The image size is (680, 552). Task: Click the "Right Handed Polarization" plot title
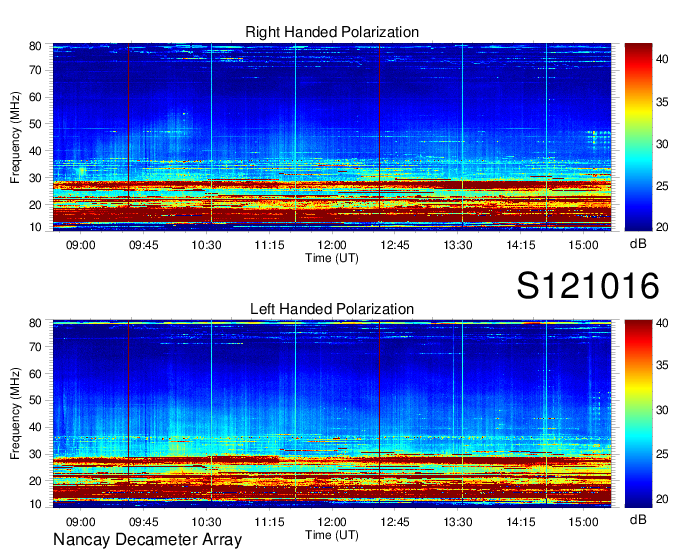332,32
